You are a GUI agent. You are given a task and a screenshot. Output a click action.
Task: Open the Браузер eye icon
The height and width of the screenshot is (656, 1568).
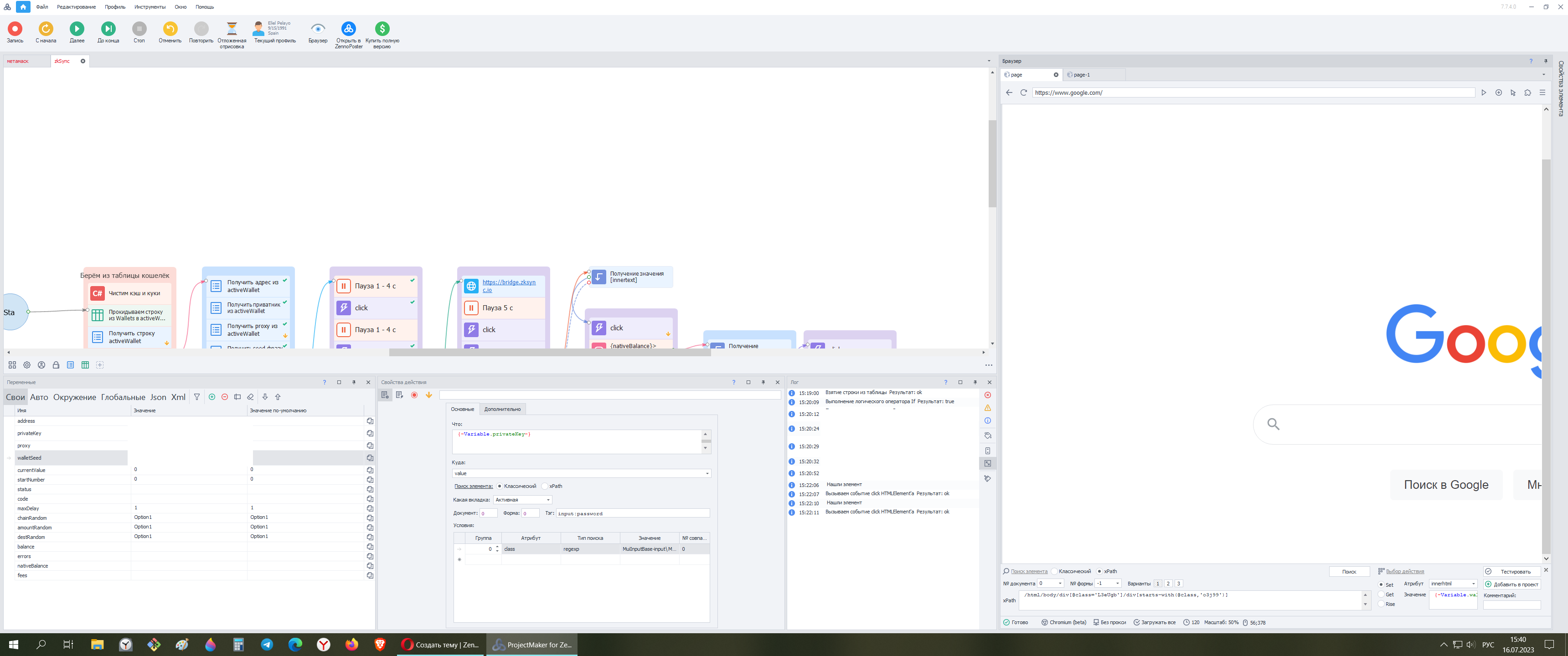318,29
